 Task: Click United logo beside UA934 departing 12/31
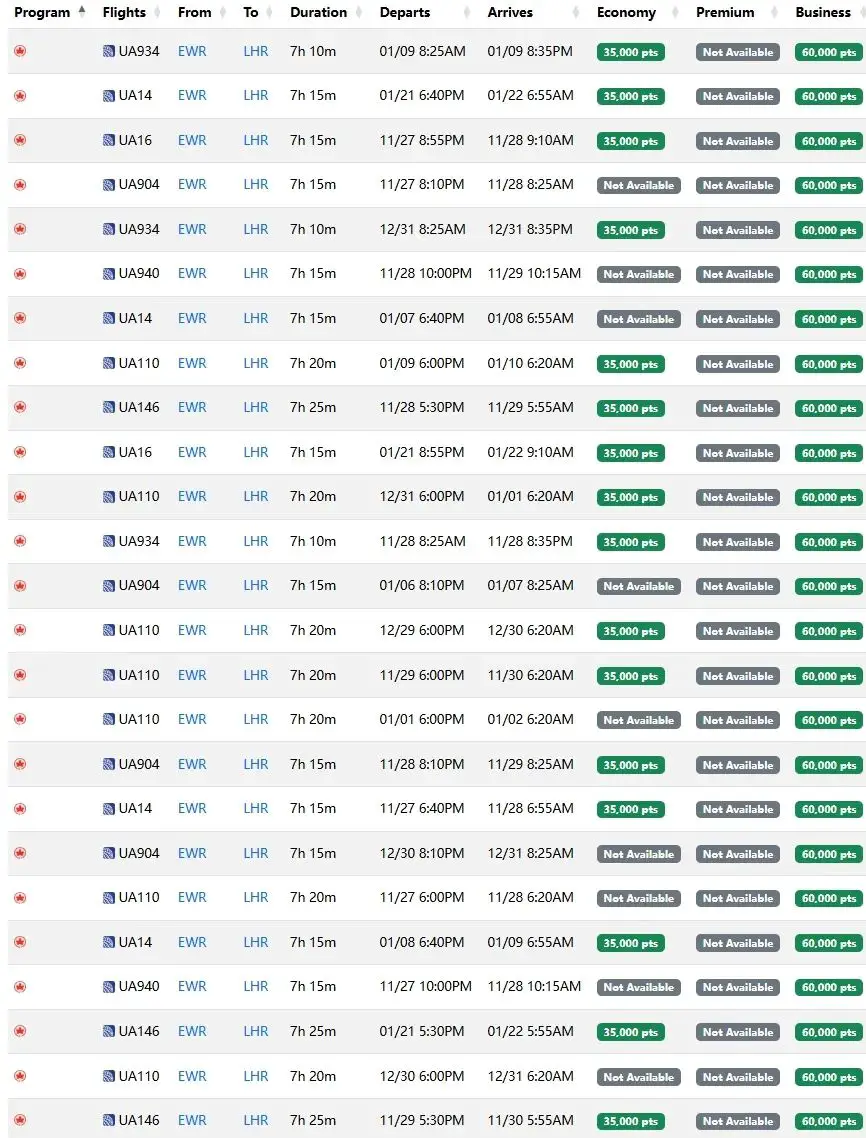click(109, 229)
